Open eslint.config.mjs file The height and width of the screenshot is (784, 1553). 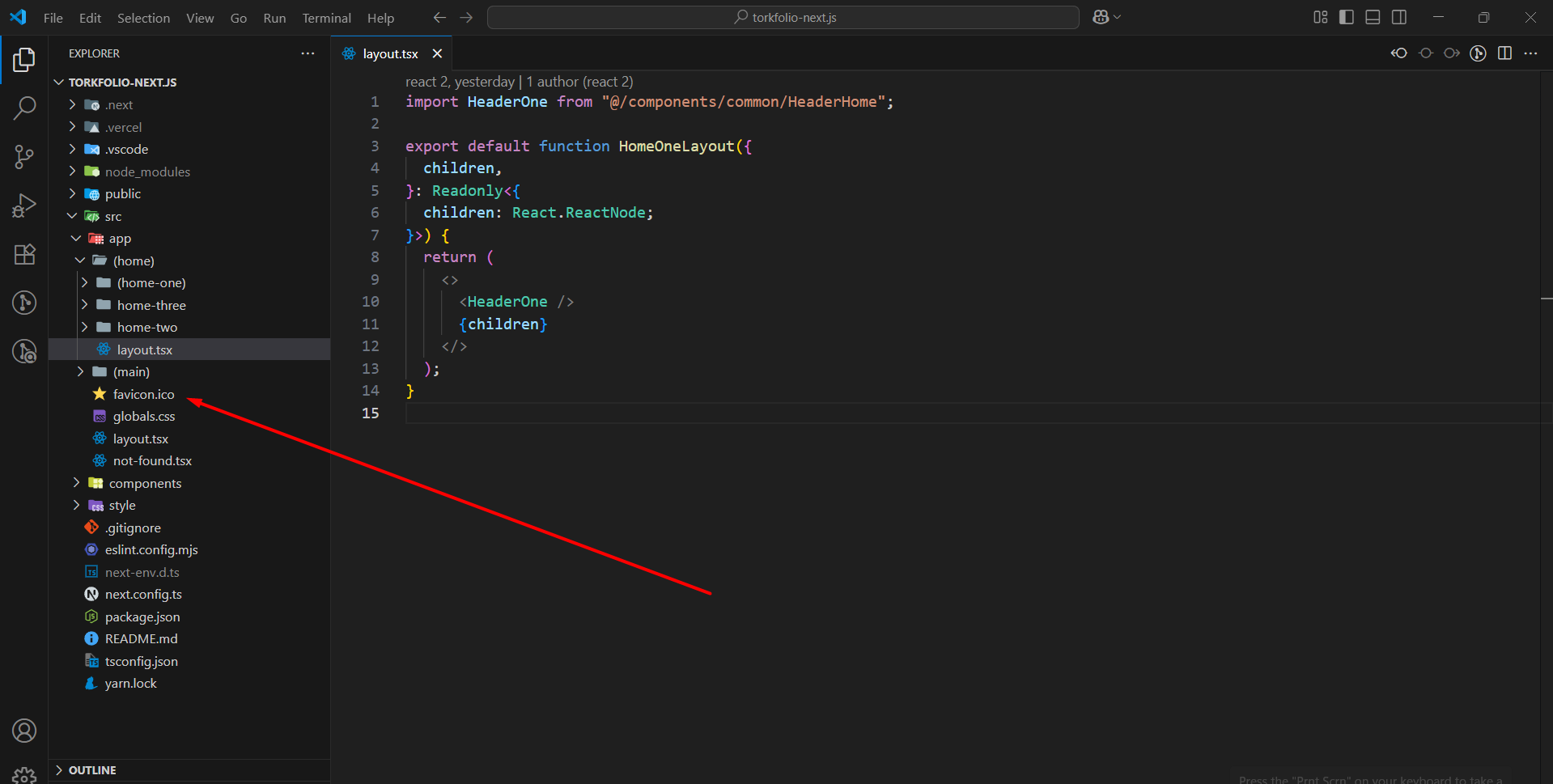(189, 550)
